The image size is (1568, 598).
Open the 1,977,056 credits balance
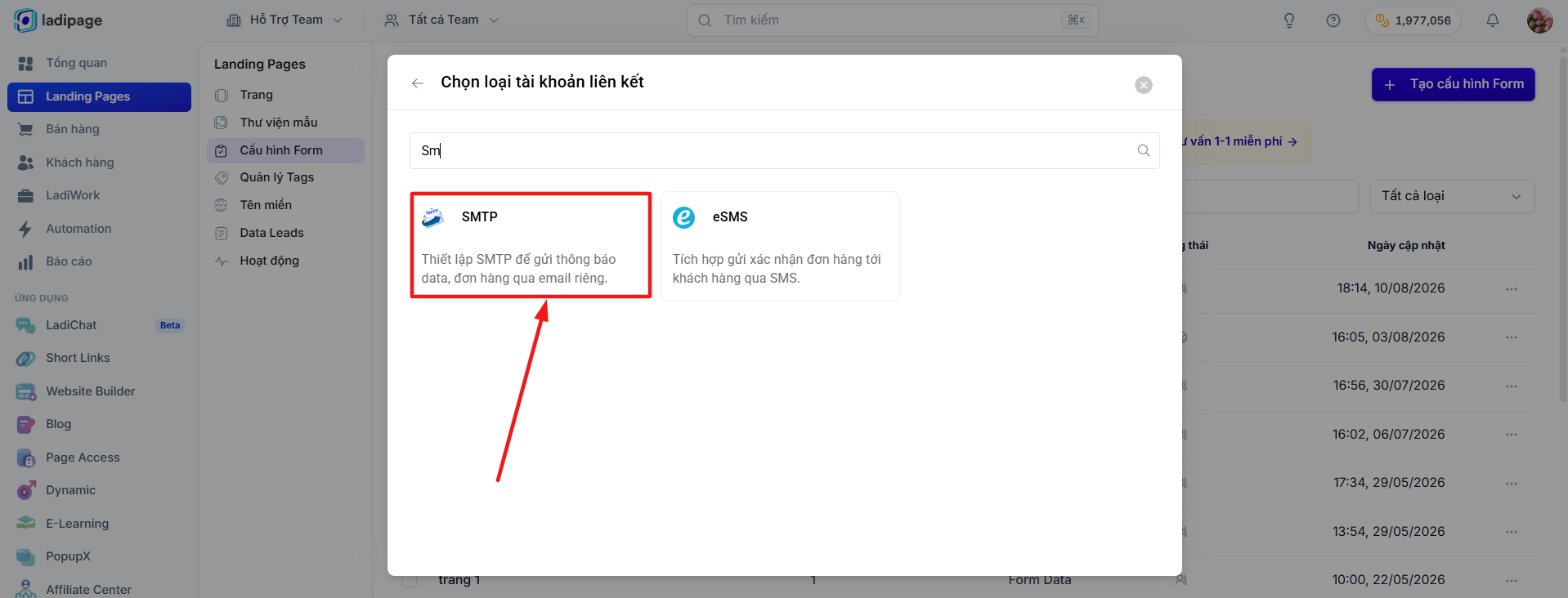tap(1413, 20)
